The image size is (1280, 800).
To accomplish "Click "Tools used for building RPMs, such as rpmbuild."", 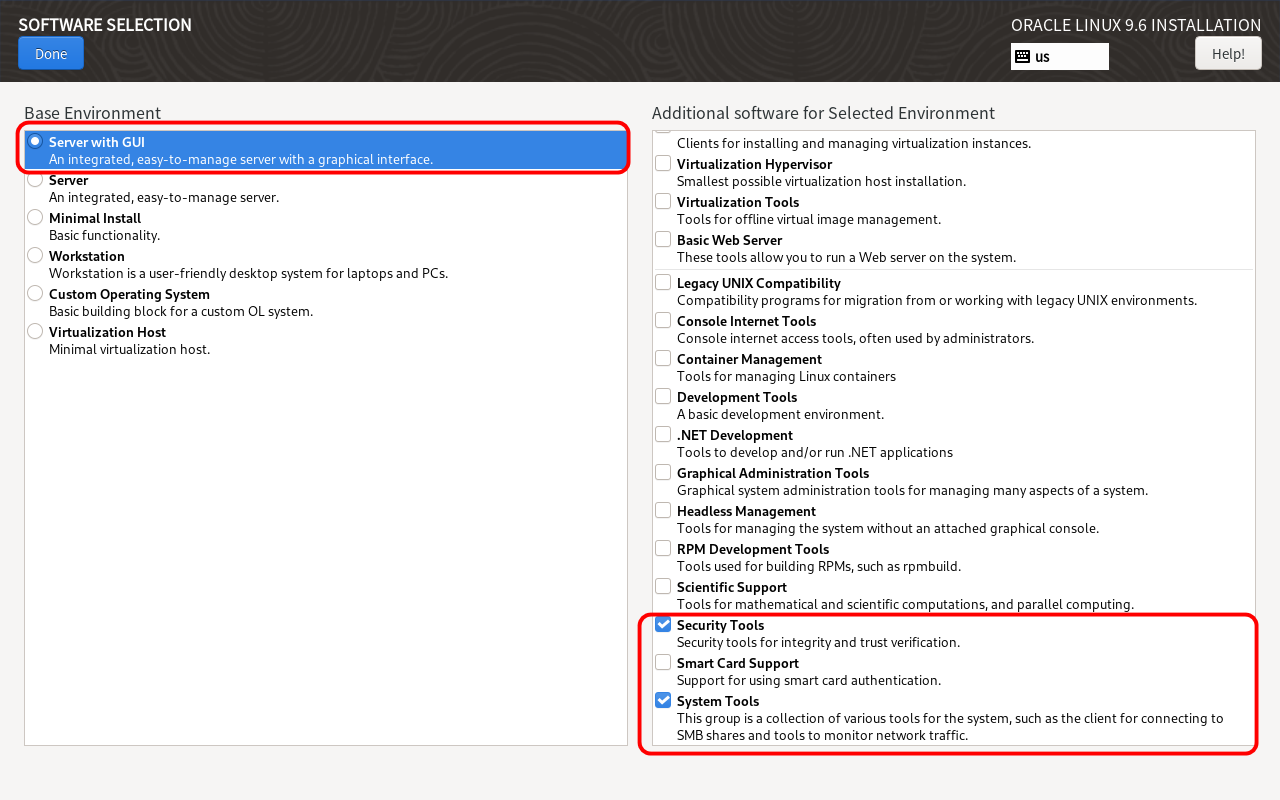I will tap(819, 566).
